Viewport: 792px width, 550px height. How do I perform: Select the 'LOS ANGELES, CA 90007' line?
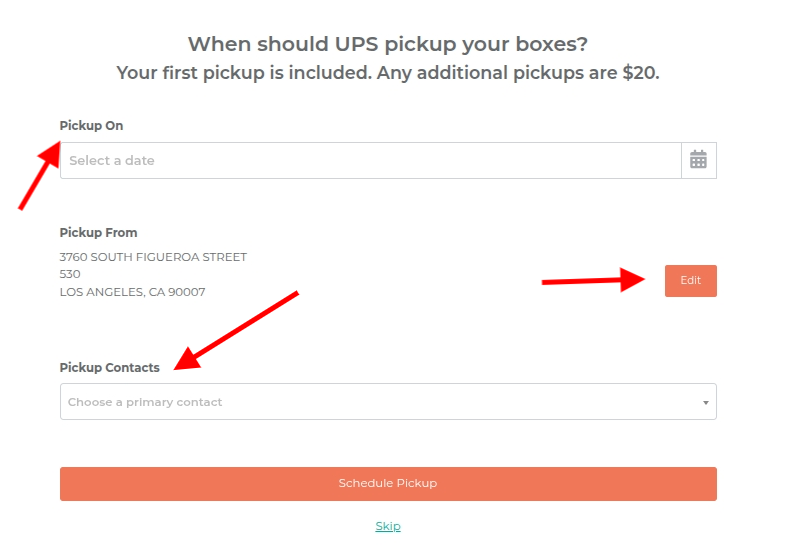(x=132, y=292)
